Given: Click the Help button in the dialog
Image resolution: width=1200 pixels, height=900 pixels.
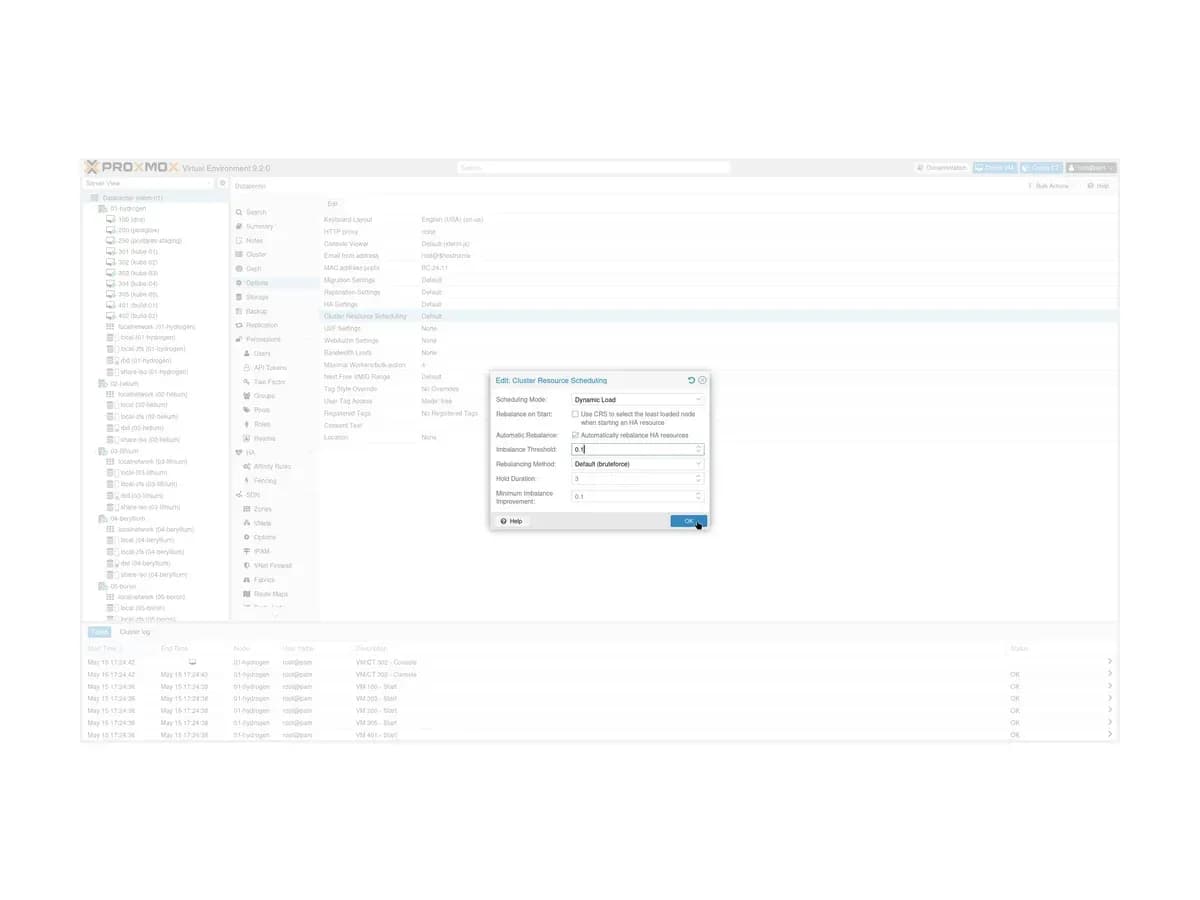Looking at the screenshot, I should point(511,521).
